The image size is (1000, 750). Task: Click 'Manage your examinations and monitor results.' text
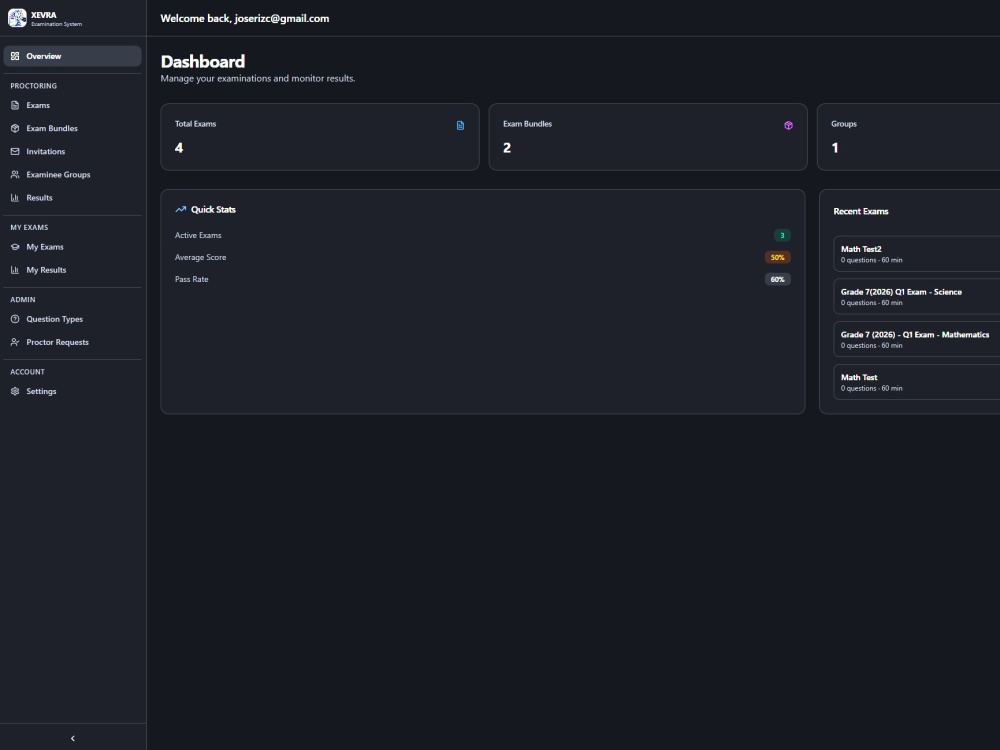pos(258,78)
